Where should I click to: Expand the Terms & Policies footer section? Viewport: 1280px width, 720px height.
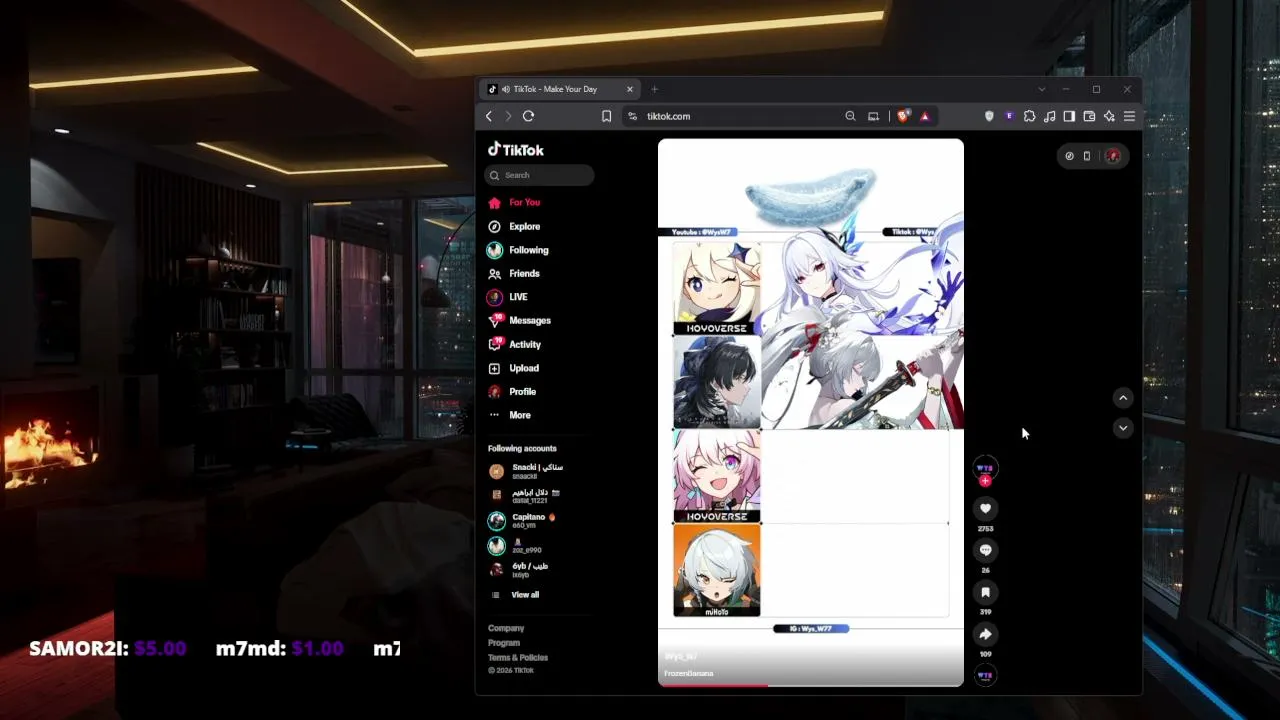[x=518, y=658]
